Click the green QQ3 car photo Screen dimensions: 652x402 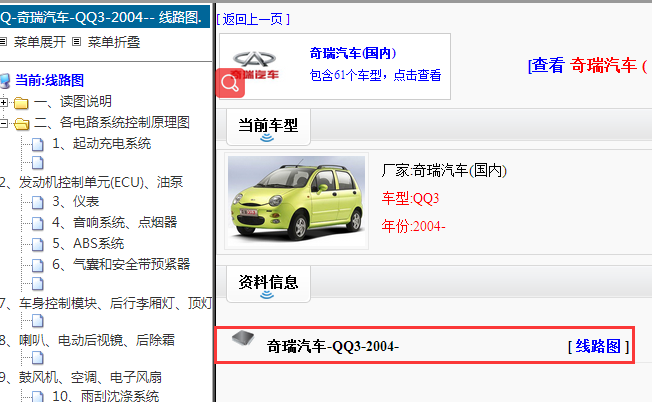tap(296, 201)
